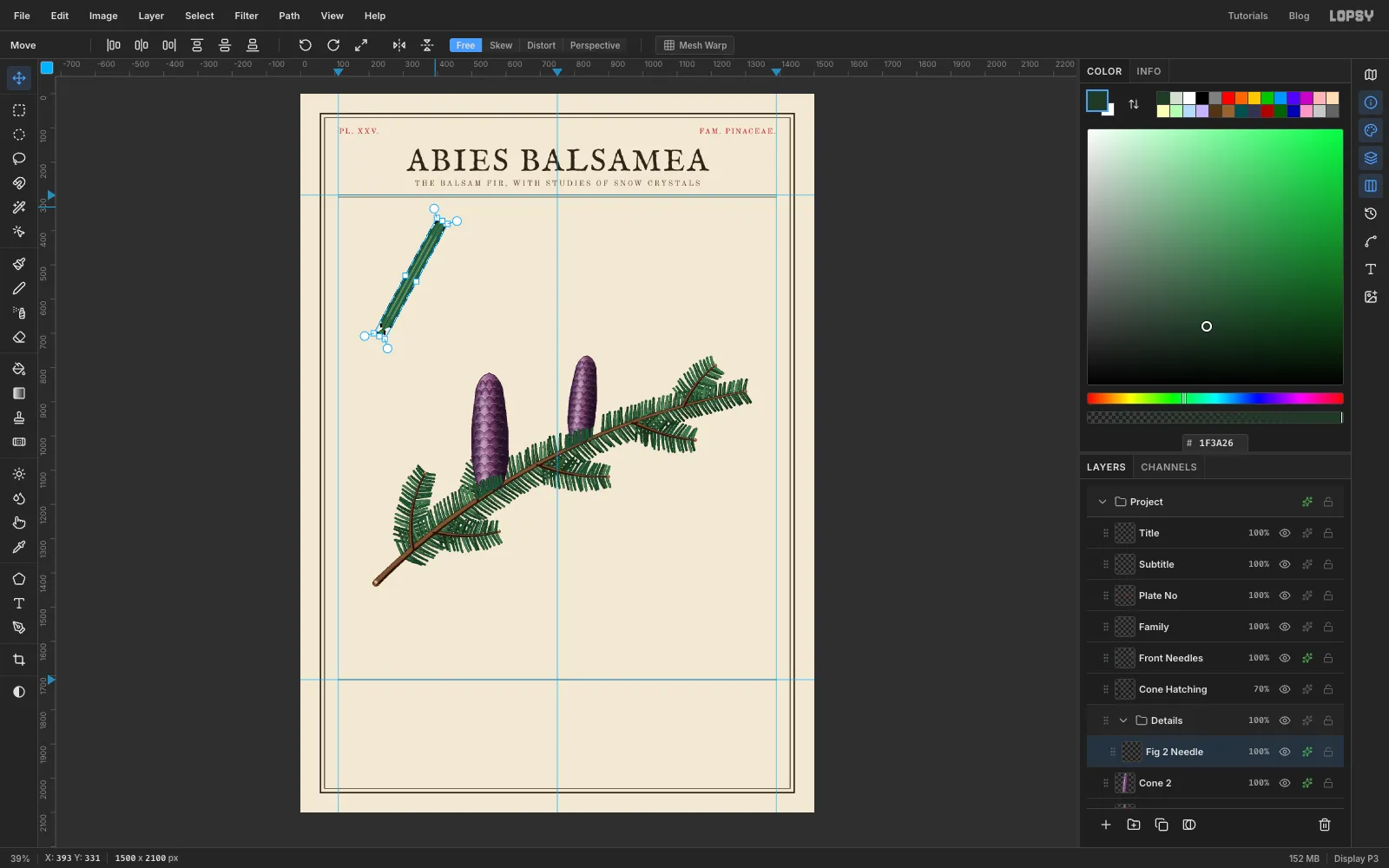Click the Mesh Warp button
Viewport: 1389px width, 868px height.
[695, 45]
